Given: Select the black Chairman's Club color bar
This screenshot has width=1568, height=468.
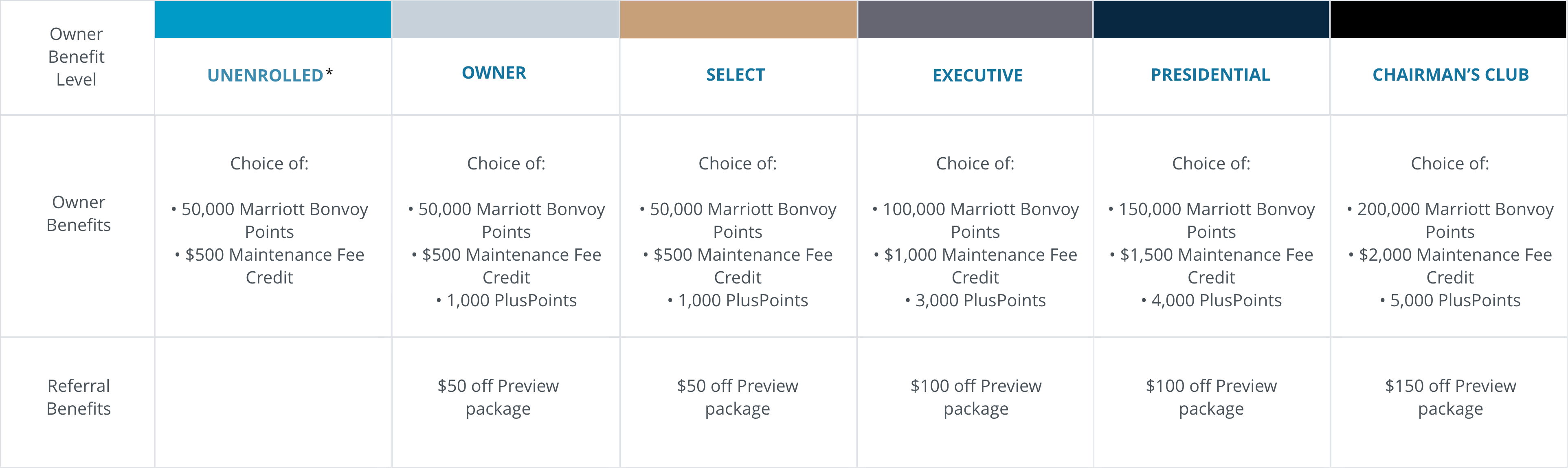Looking at the screenshot, I should tap(1449, 20).
